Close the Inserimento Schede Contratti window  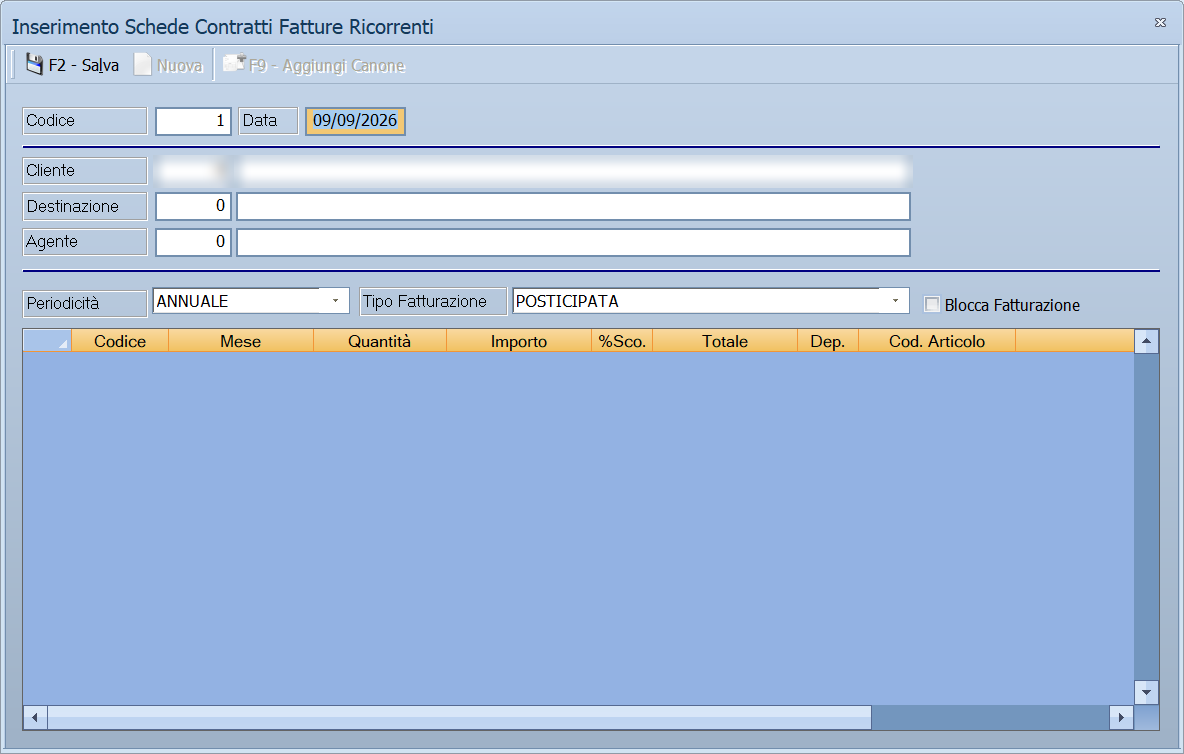pyautogui.click(x=1161, y=23)
